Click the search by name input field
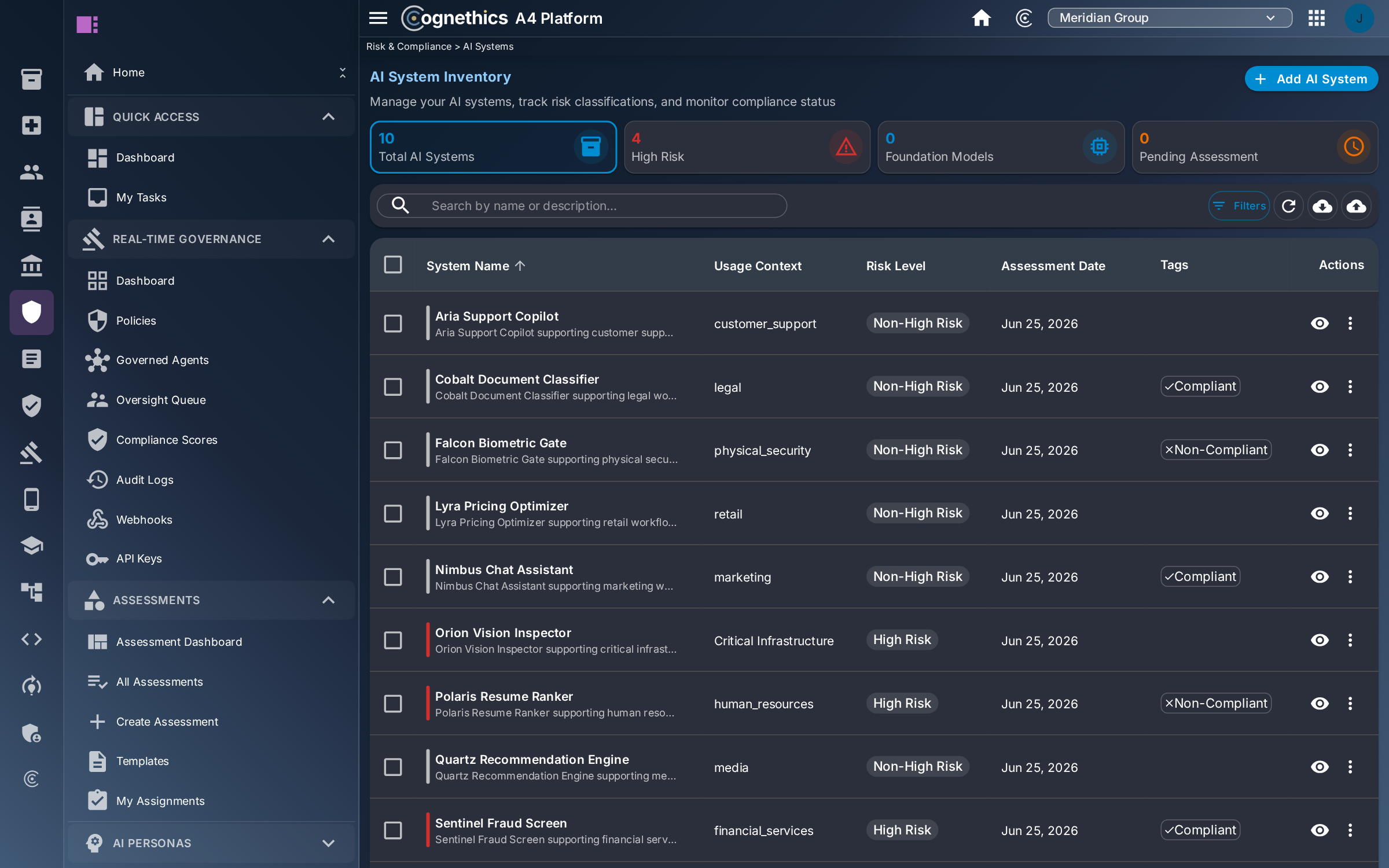The width and height of the screenshot is (1389, 868). pos(582,206)
